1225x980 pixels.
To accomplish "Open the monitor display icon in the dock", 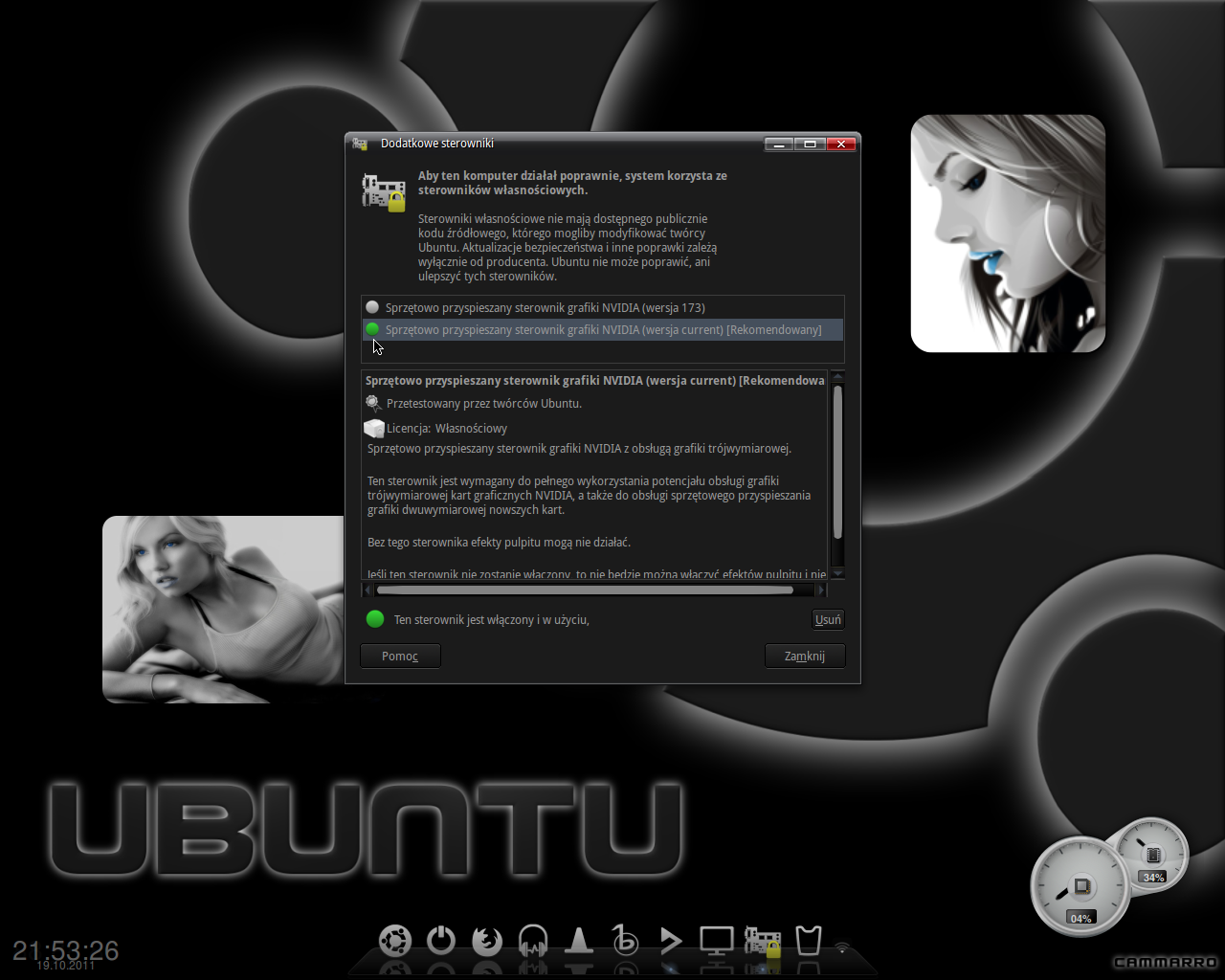I will click(x=716, y=941).
